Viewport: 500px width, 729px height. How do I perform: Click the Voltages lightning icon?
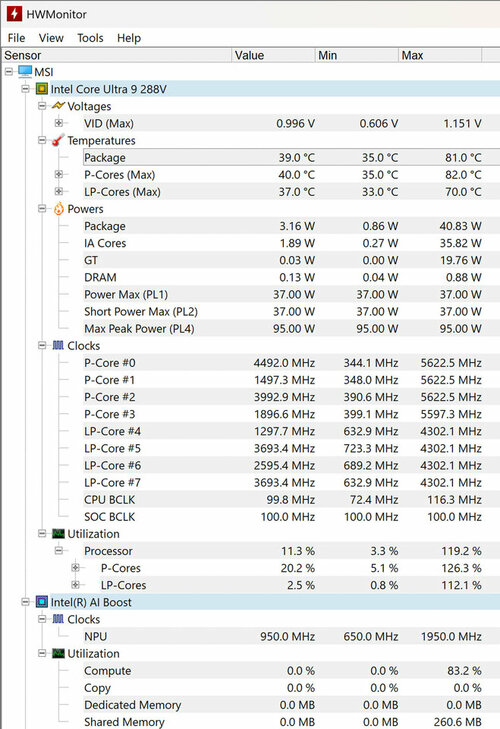coord(58,106)
